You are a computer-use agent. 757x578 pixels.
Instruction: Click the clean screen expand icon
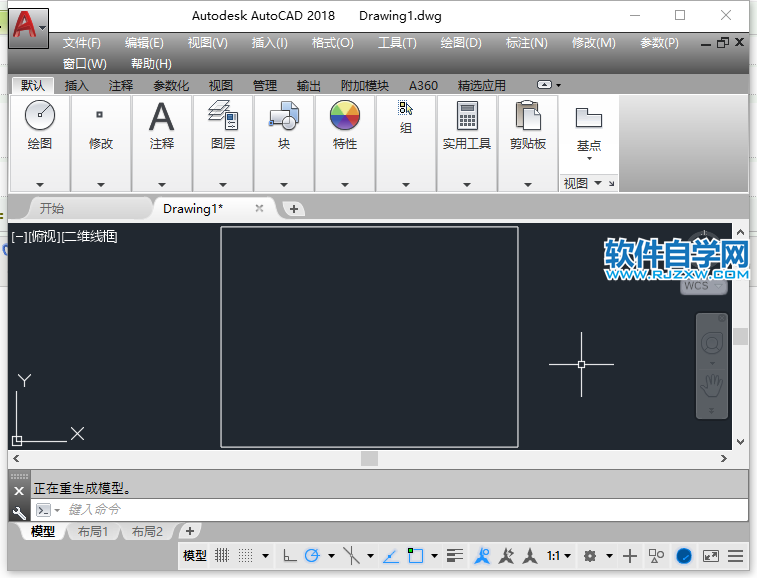point(711,556)
